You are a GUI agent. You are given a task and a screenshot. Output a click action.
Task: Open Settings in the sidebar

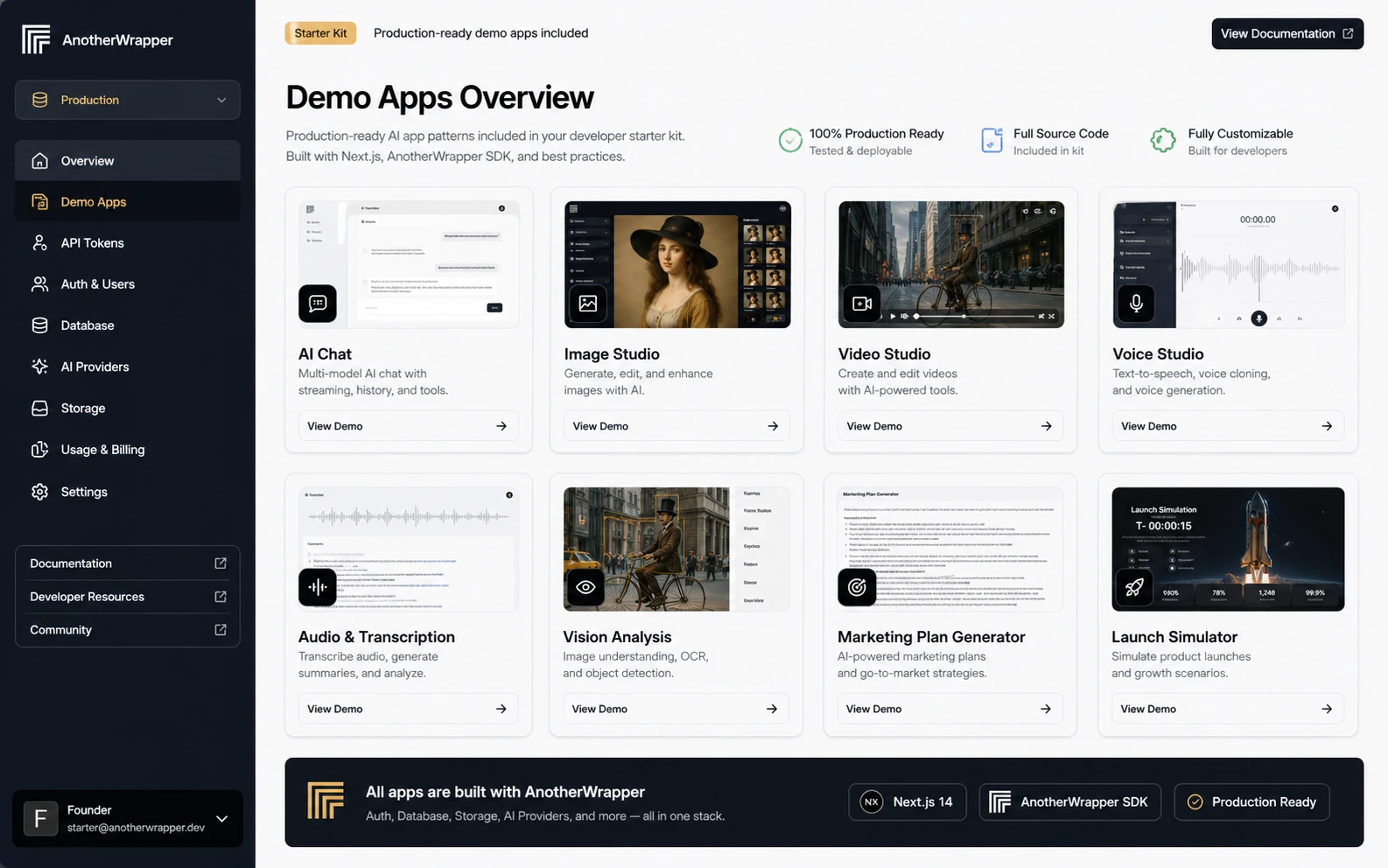coord(128,492)
